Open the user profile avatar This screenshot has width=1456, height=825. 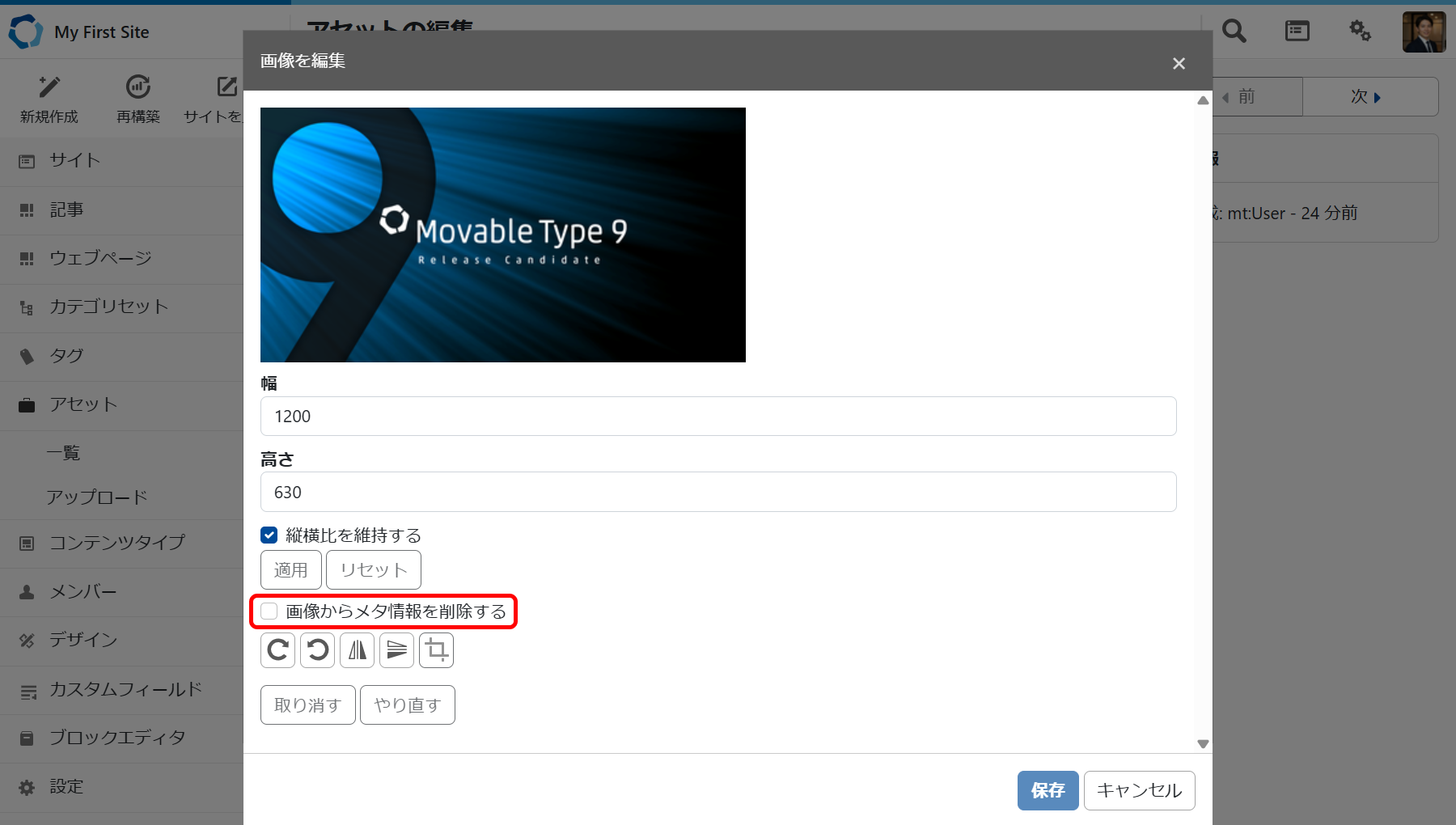pos(1424,32)
